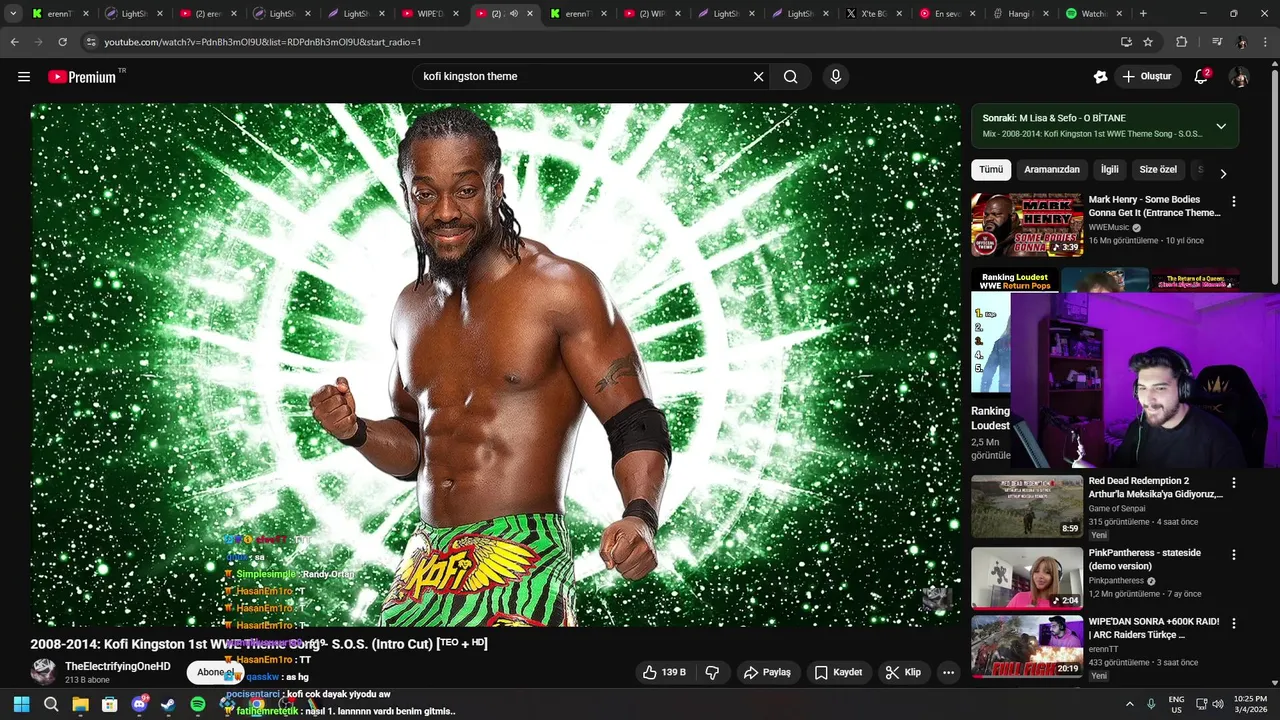Switch to the X'te BG browser tab
This screenshot has width=1280, height=720.
tap(872, 14)
